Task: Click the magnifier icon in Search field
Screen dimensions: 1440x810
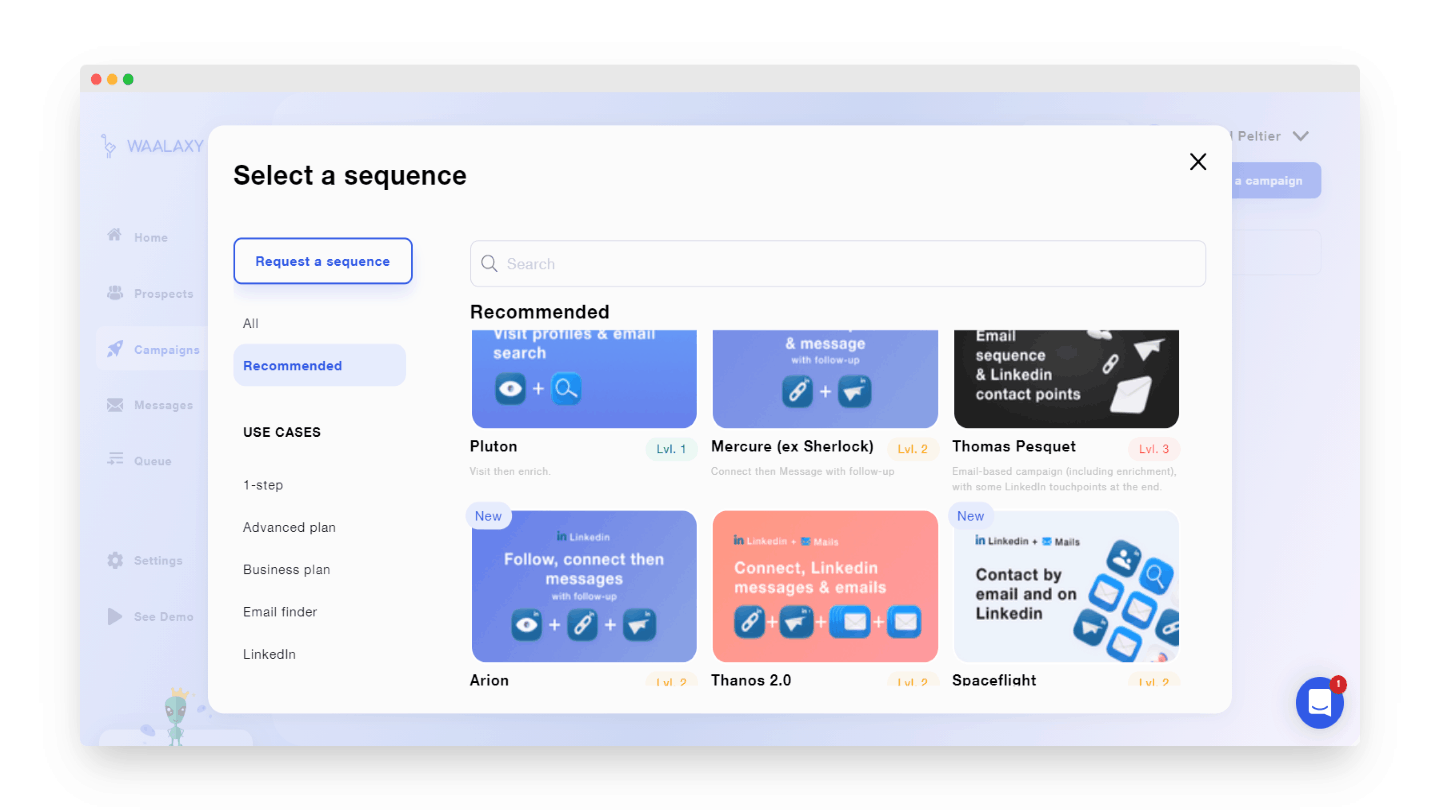Action: tap(489, 264)
